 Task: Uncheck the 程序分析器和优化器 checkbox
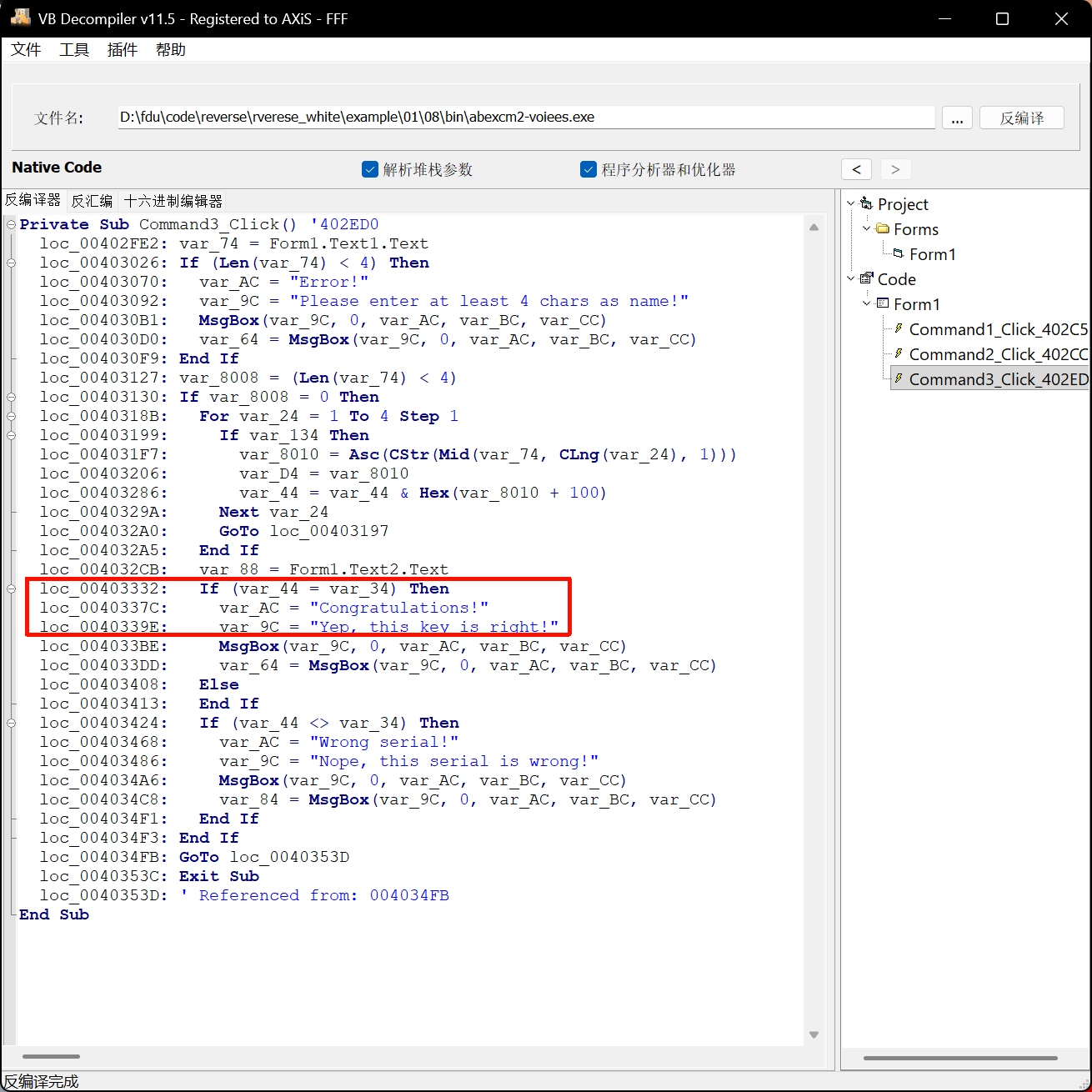click(589, 169)
